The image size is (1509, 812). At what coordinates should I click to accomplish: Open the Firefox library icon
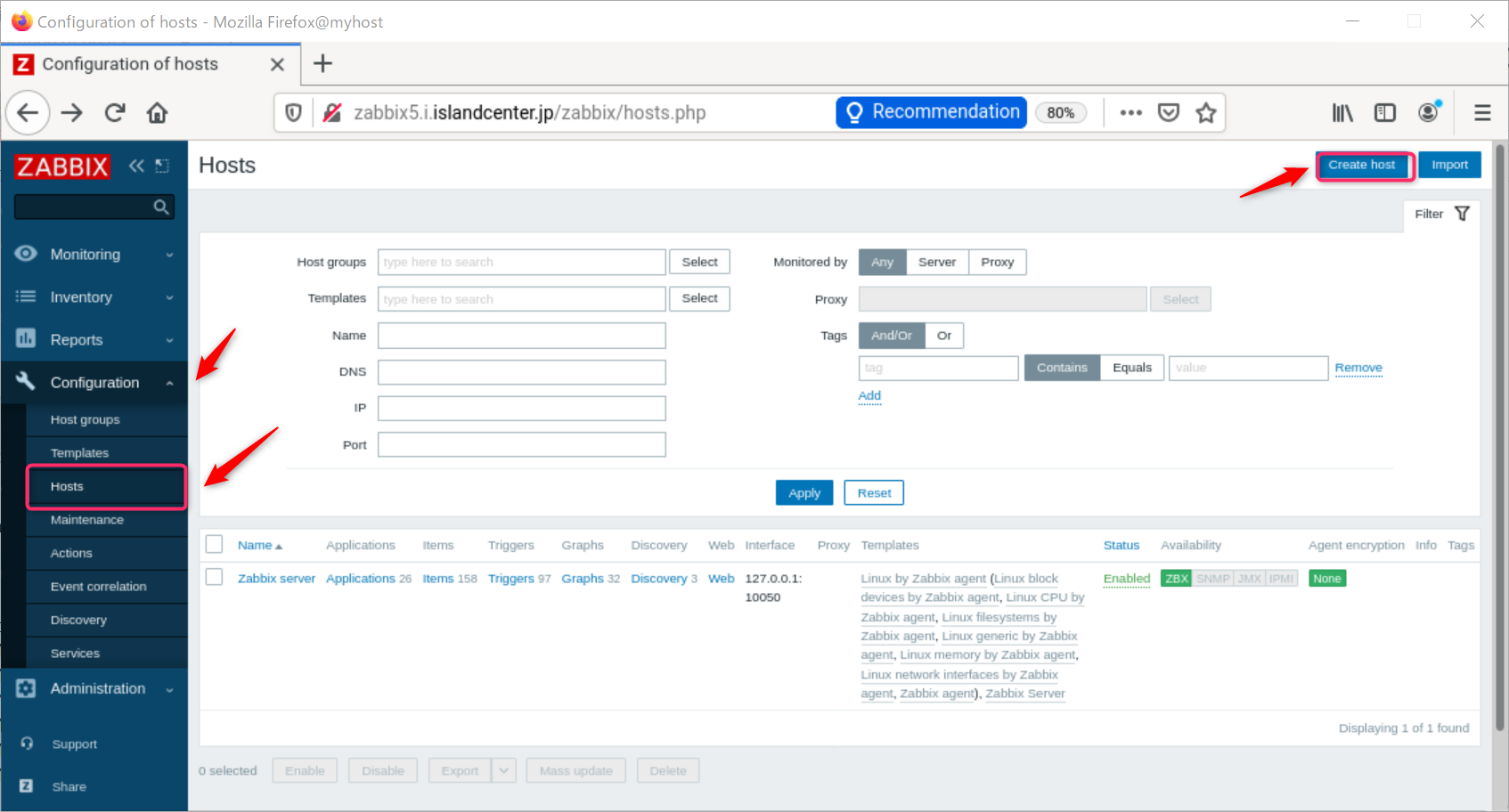(1342, 113)
